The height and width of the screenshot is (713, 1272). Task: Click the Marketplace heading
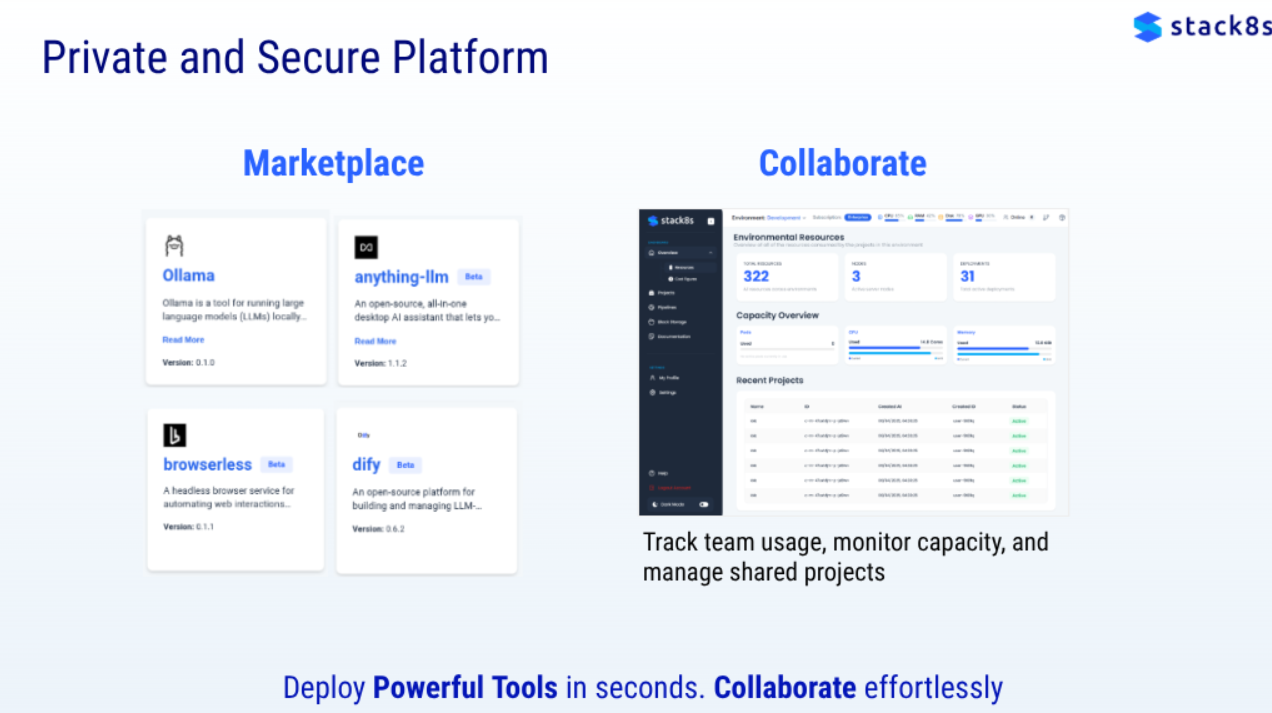coord(334,163)
